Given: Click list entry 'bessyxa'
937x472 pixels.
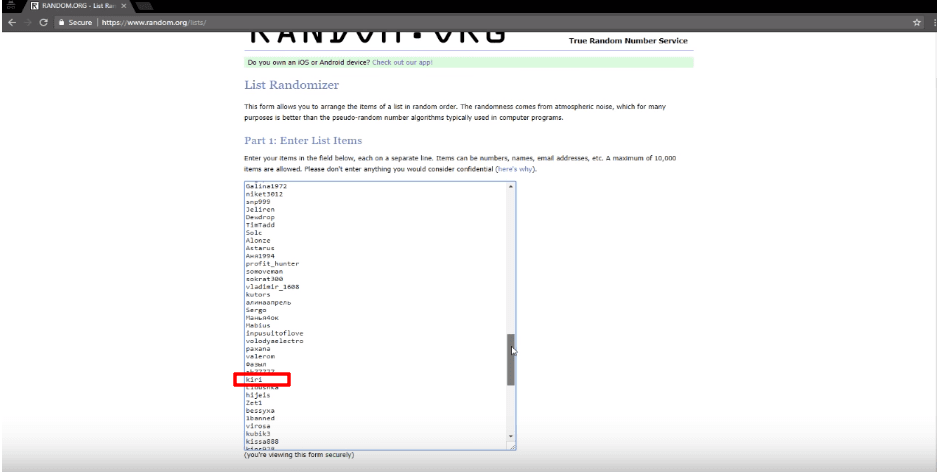Looking at the screenshot, I should click(x=260, y=410).
